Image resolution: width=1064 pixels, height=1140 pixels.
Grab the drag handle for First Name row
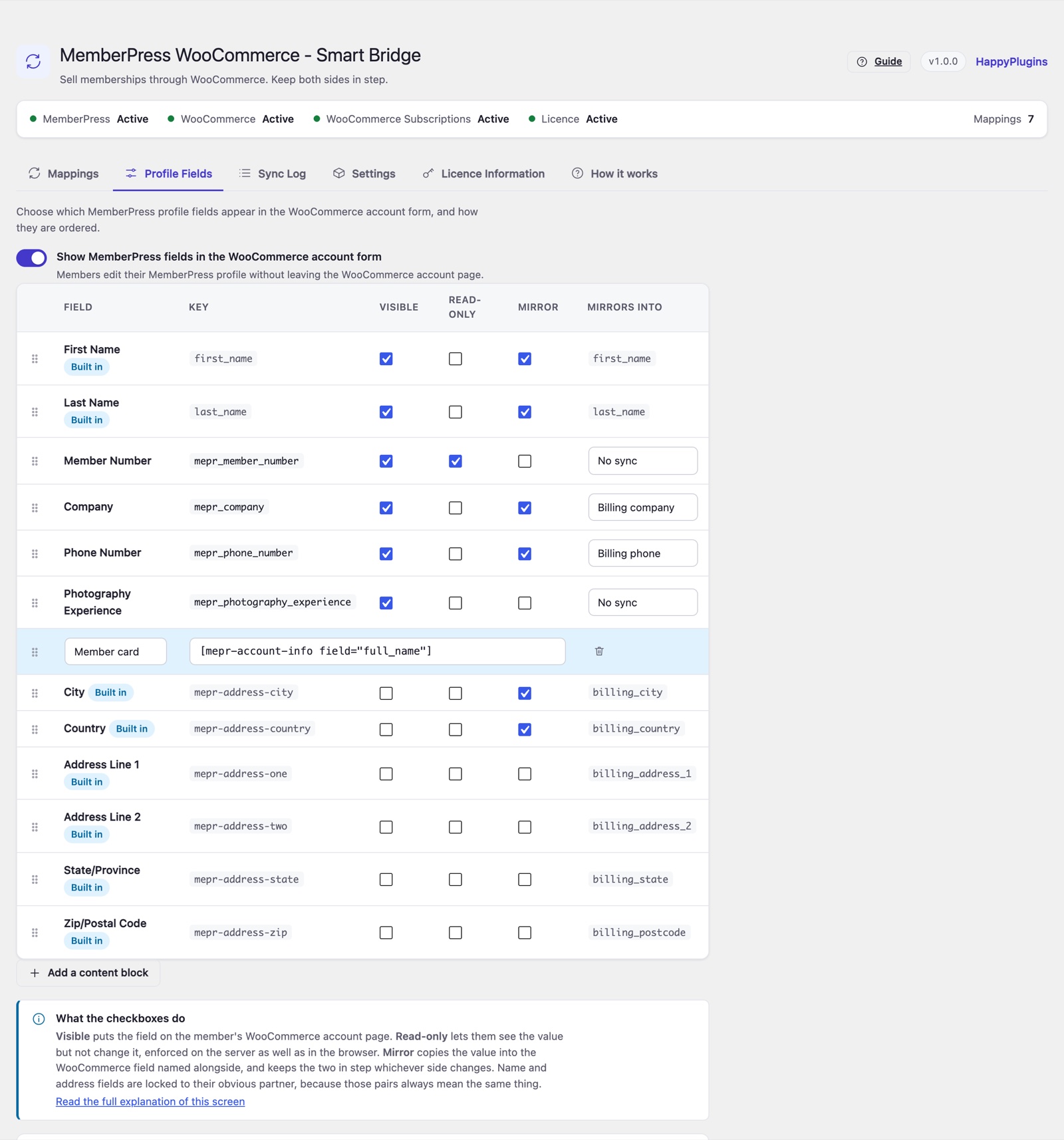click(35, 358)
